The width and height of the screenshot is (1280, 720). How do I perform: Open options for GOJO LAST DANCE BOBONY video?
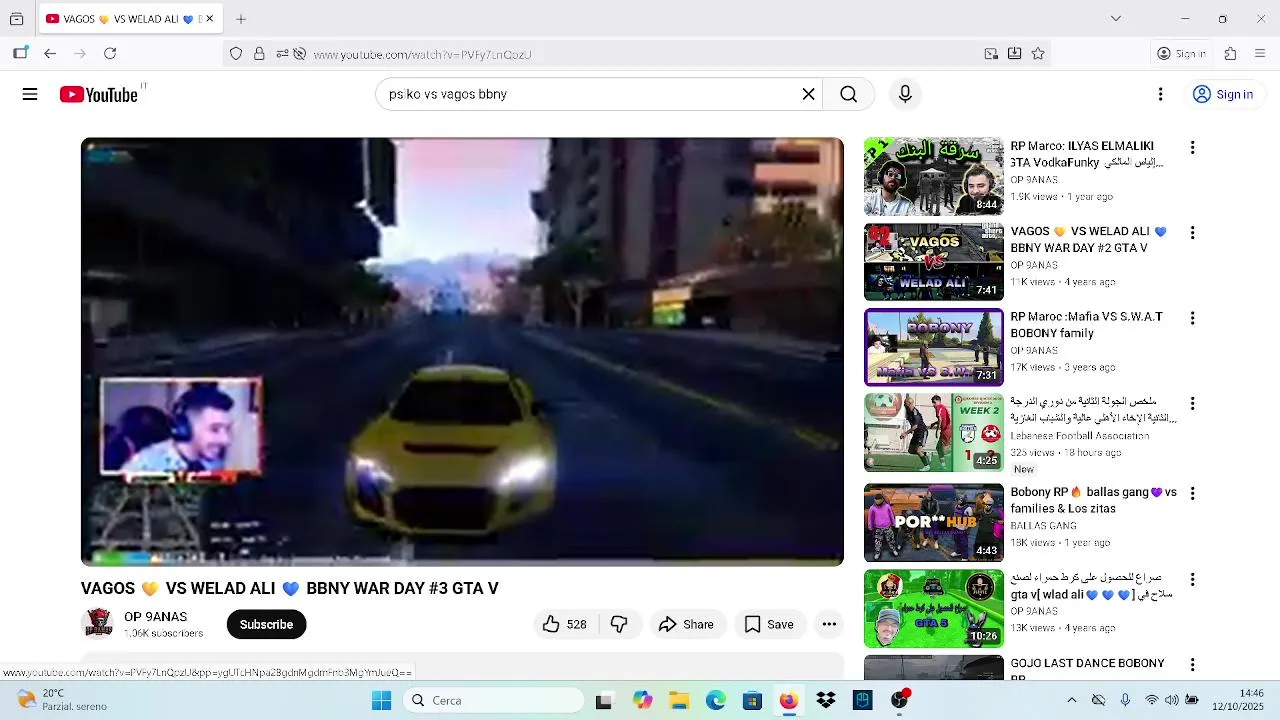pyautogui.click(x=1192, y=665)
